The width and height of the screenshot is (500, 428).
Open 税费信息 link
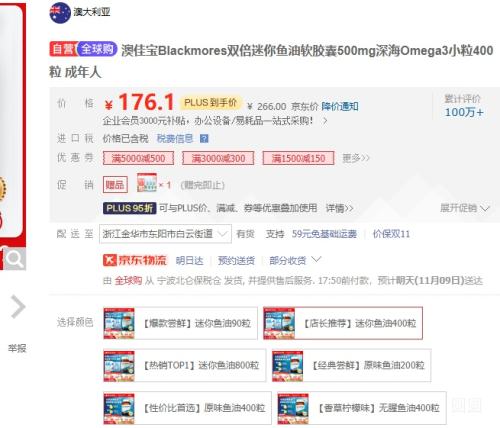click(x=175, y=139)
